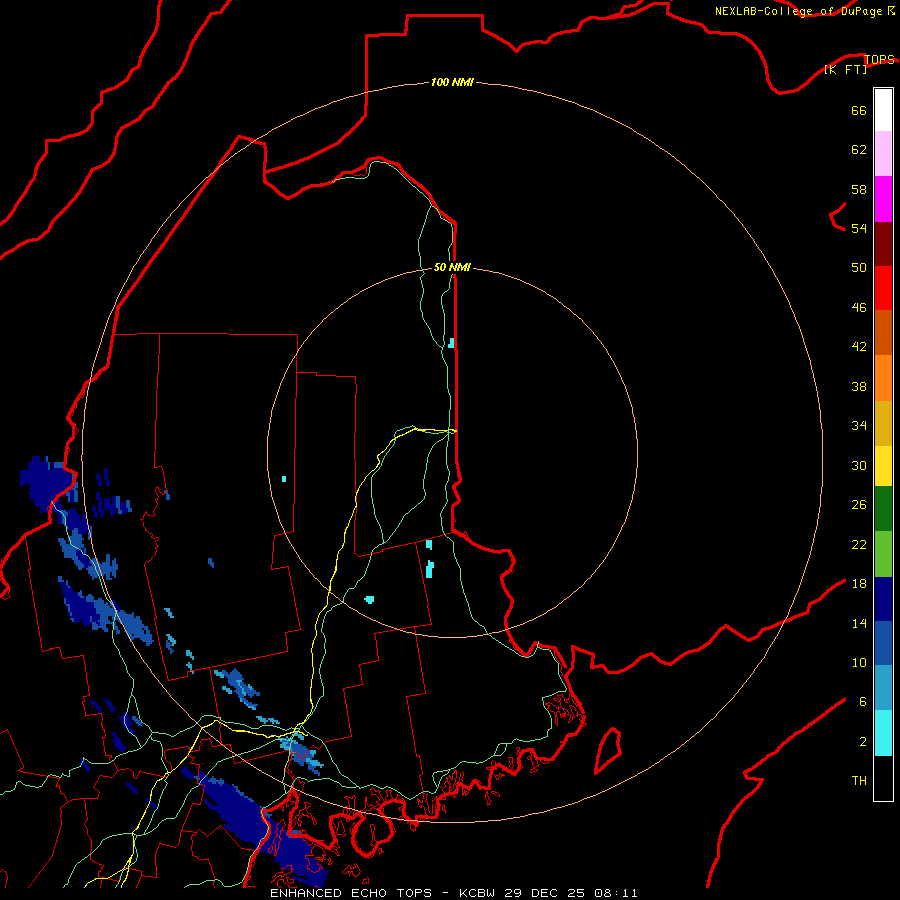This screenshot has width=900, height=900.
Task: Click the legend value 66
Action: [859, 111]
